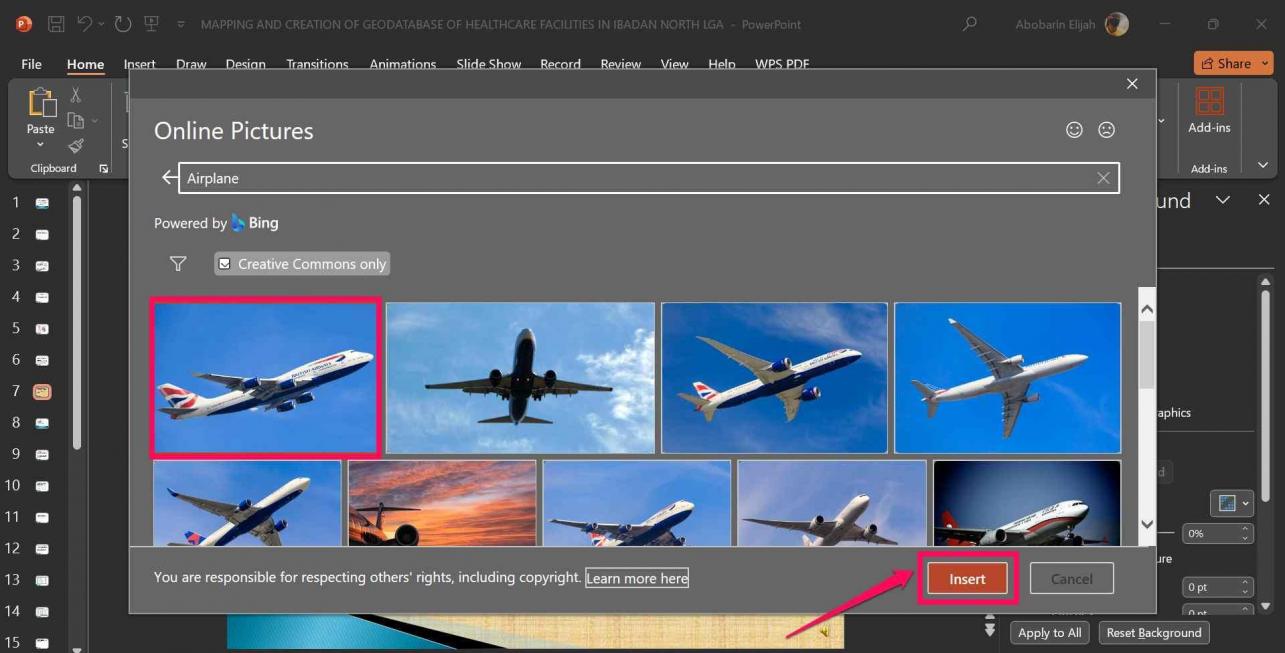Image resolution: width=1285 pixels, height=653 pixels.
Task: Open the image filter funnel
Action: point(178,264)
